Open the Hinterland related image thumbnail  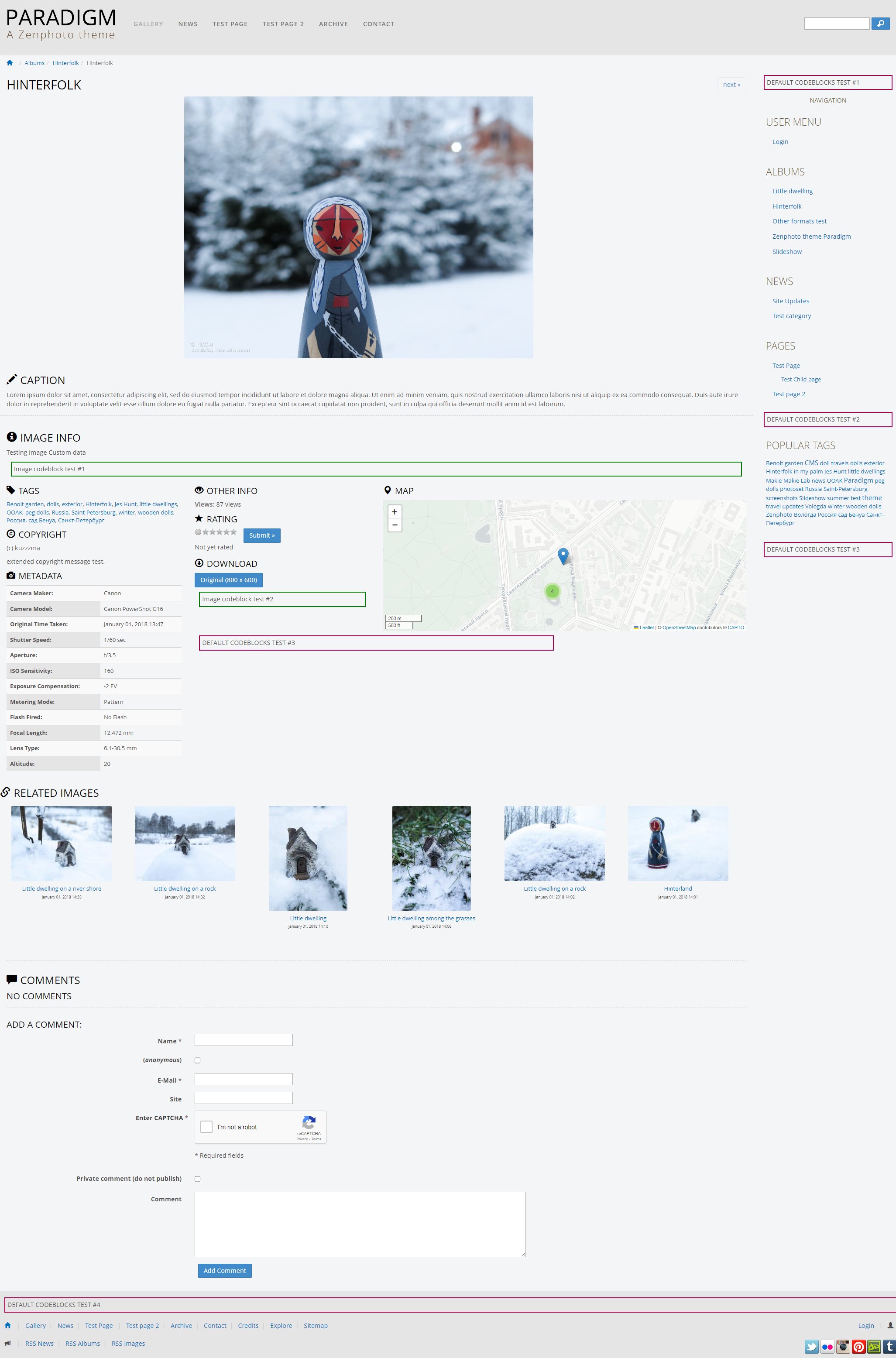point(678,843)
